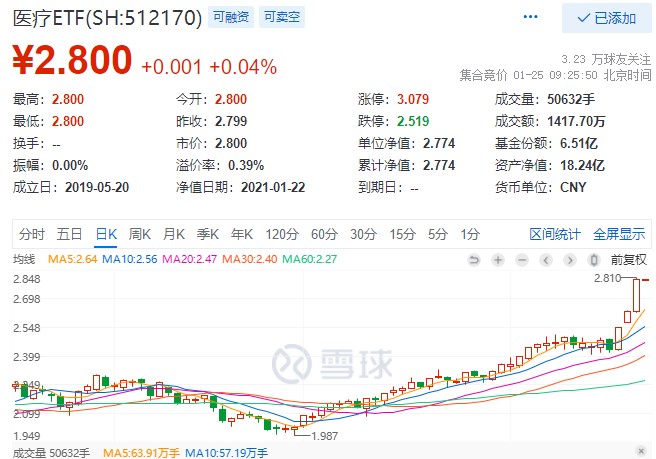Click the volume MA5:63.91万手 label

(141, 453)
